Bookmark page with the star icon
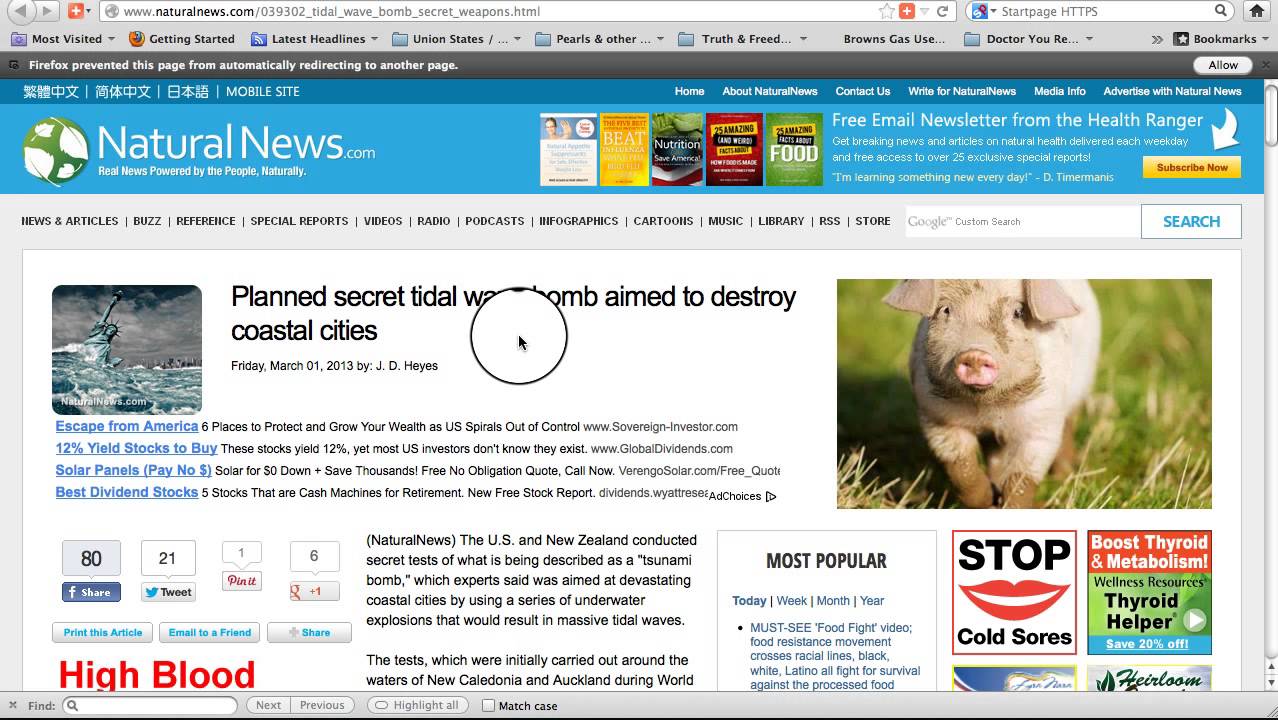 pyautogui.click(x=886, y=11)
